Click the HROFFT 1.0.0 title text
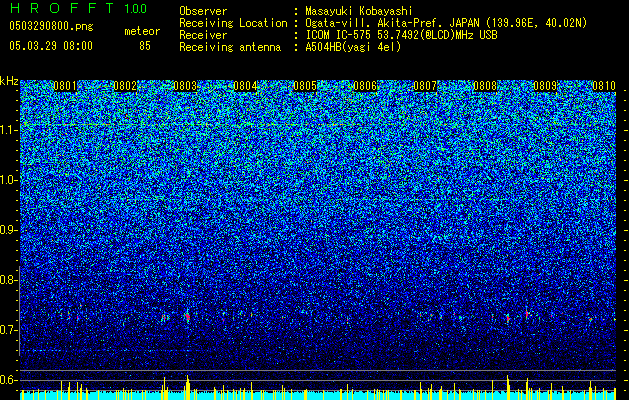The height and width of the screenshot is (400, 629). coord(78,8)
